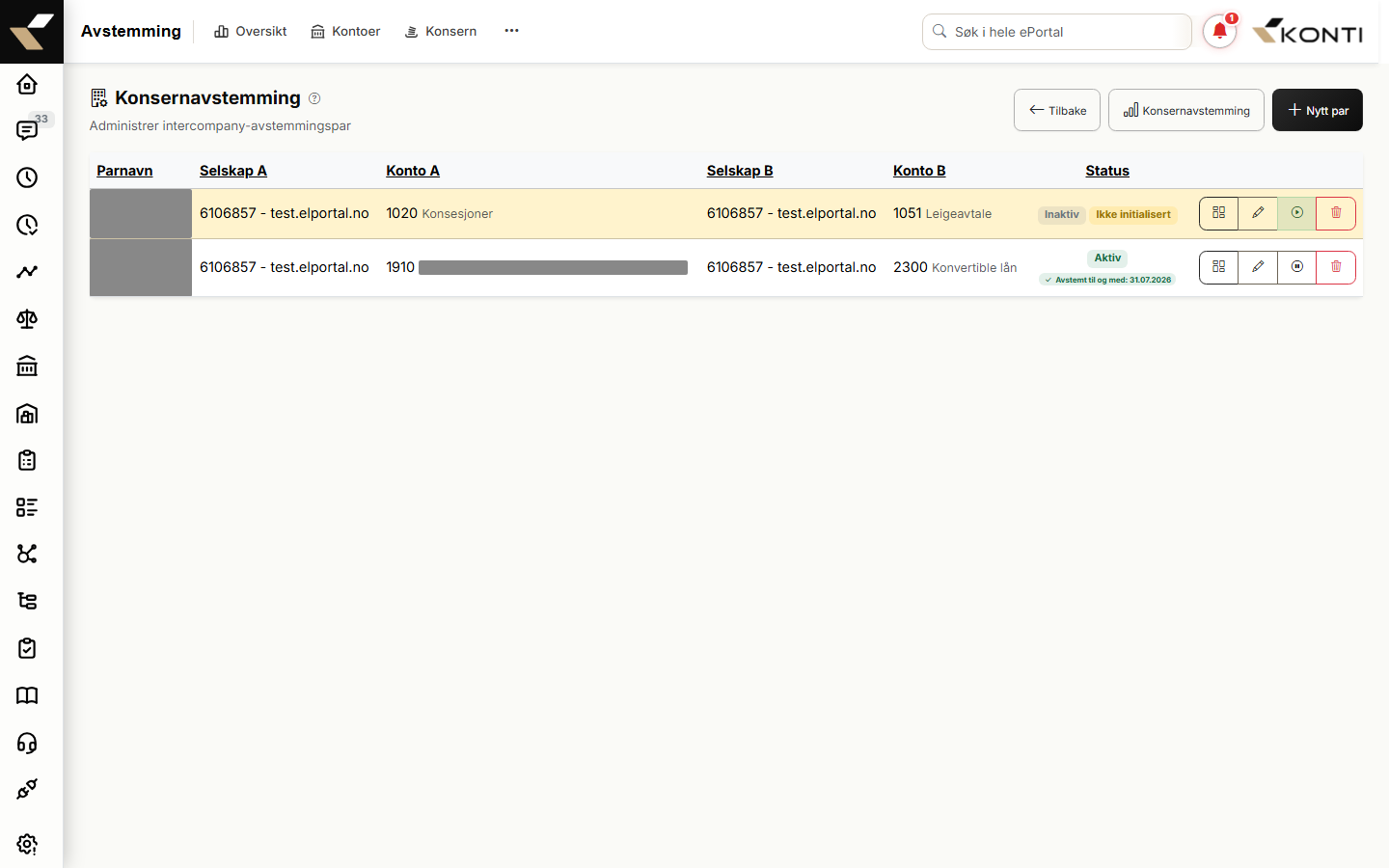The width and height of the screenshot is (1389, 868).
Task: Click the Konsernavstemming report button
Action: point(1186,110)
